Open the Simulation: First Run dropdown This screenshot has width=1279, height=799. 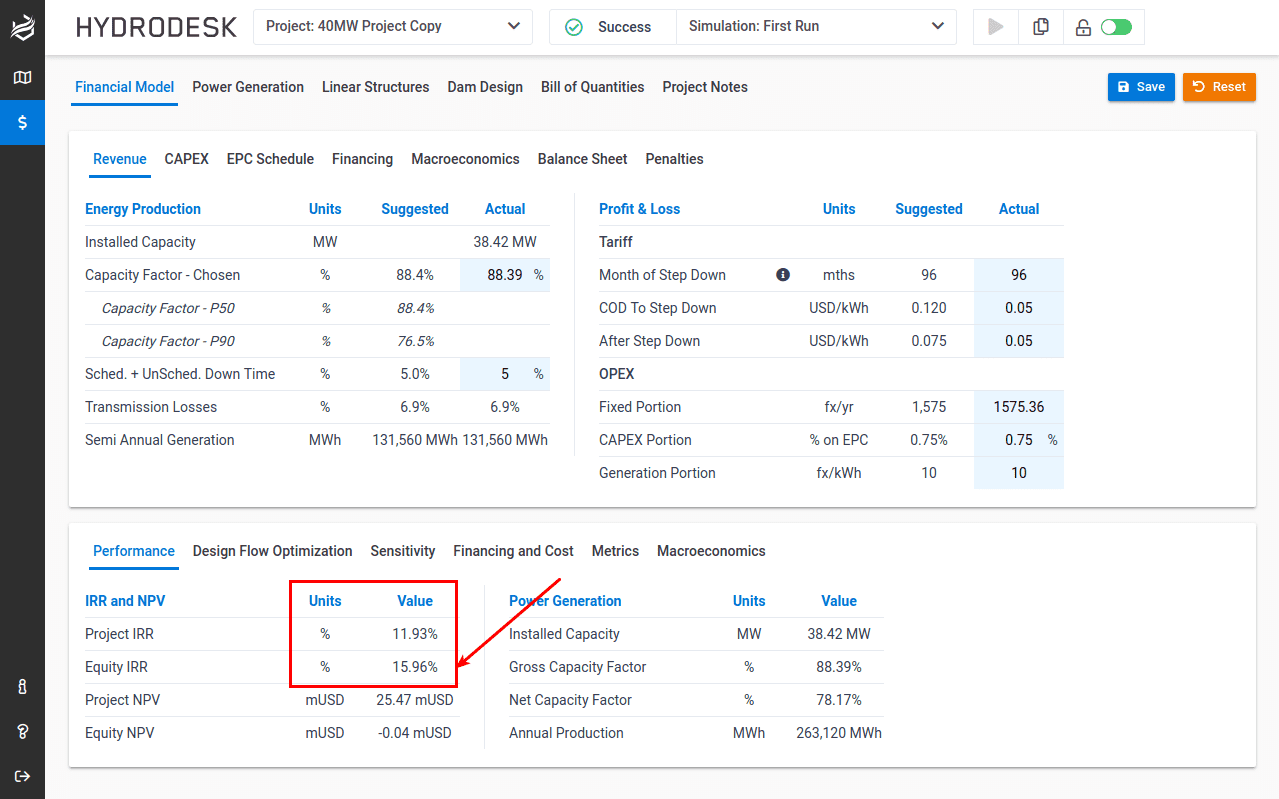point(816,27)
